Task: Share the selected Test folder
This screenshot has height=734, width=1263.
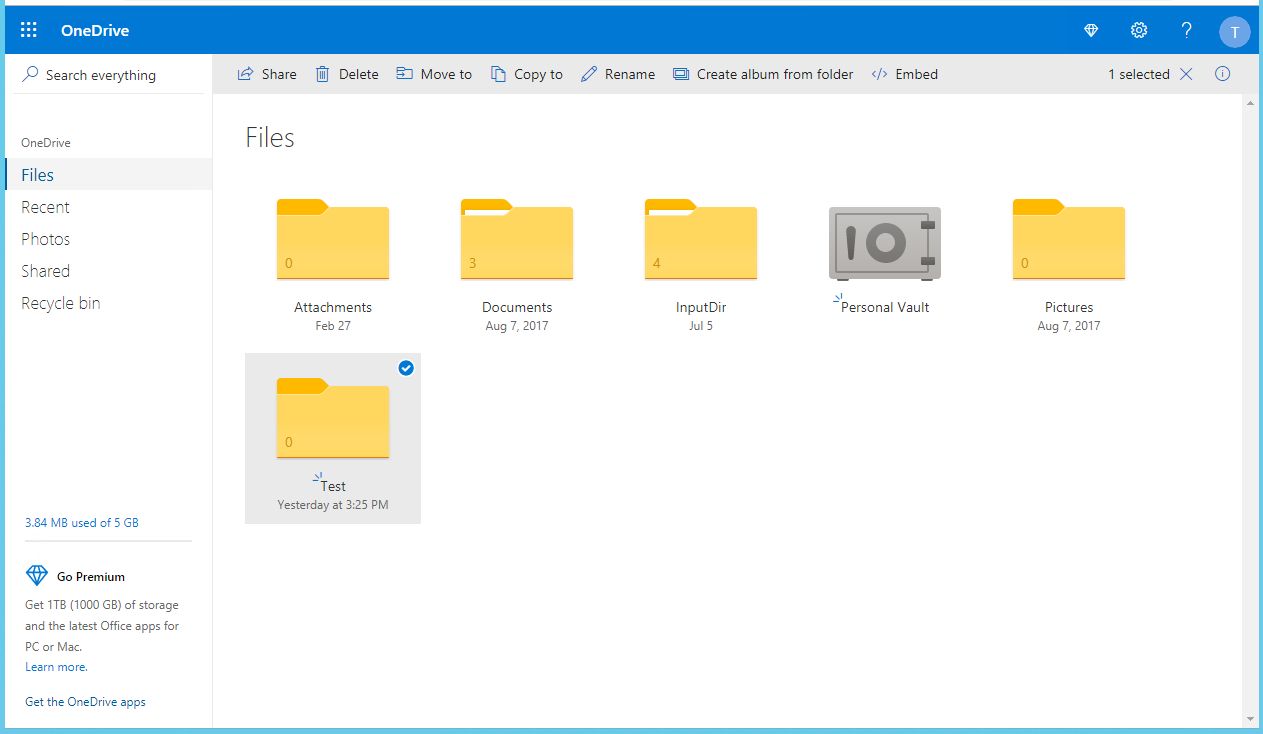Action: coord(266,73)
